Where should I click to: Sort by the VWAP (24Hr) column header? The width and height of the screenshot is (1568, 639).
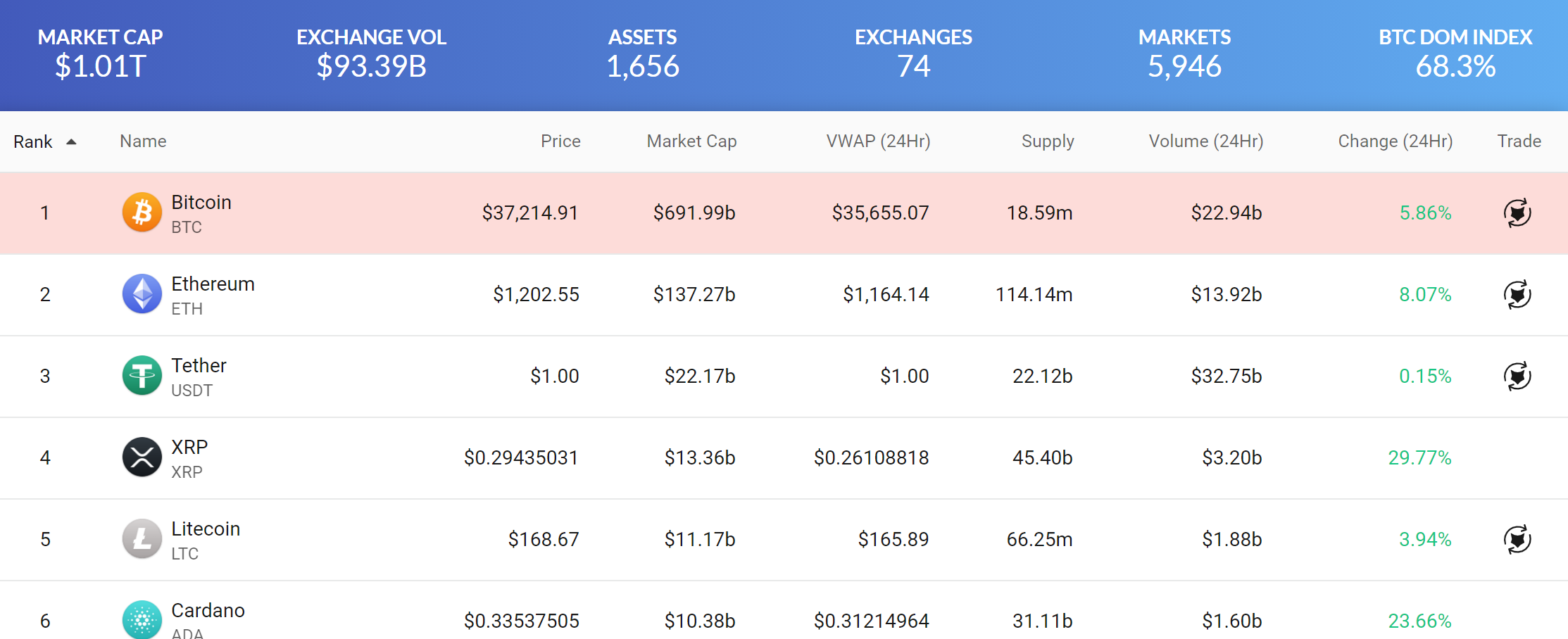(878, 141)
